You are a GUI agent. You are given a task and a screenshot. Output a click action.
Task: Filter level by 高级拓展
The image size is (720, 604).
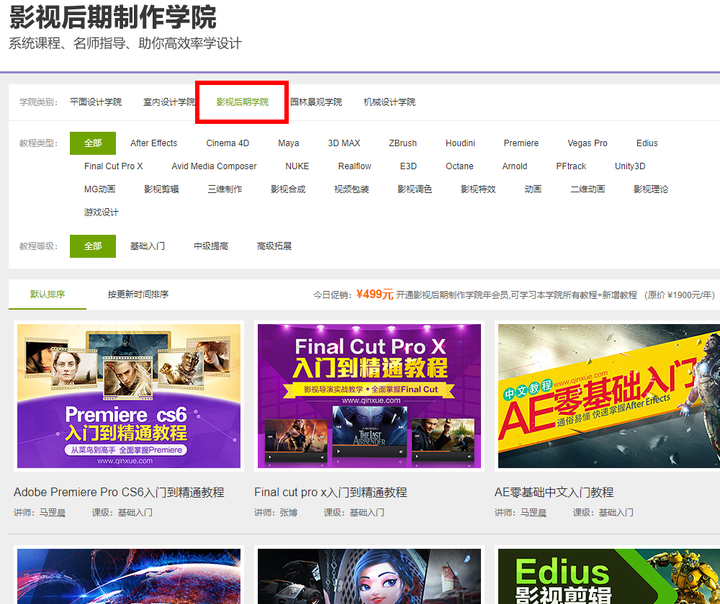click(274, 246)
